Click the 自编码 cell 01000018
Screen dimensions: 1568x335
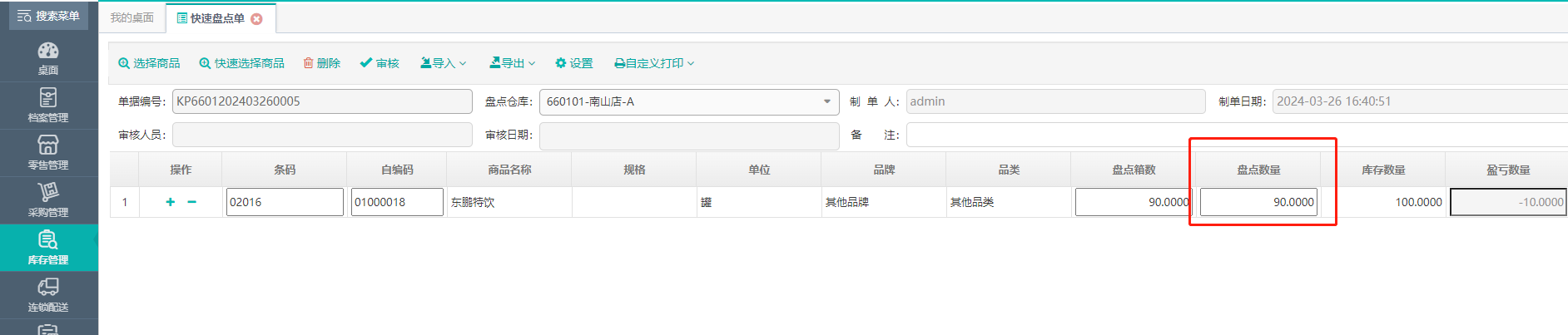(397, 202)
